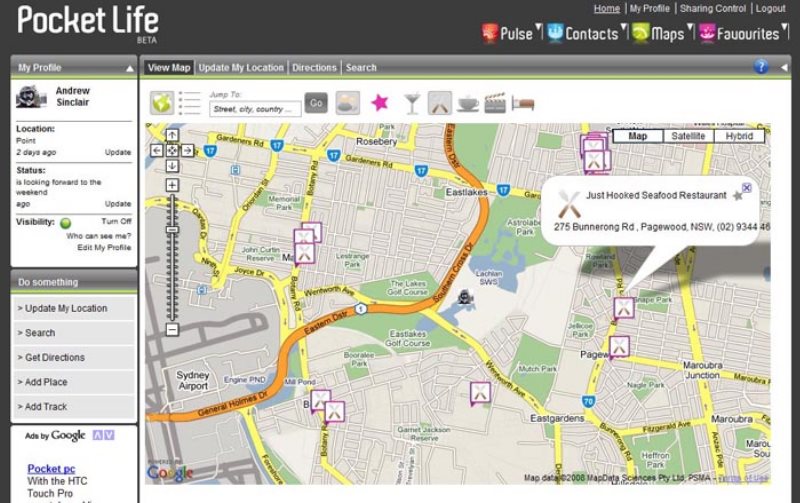Zoom out with minus button

(172, 330)
